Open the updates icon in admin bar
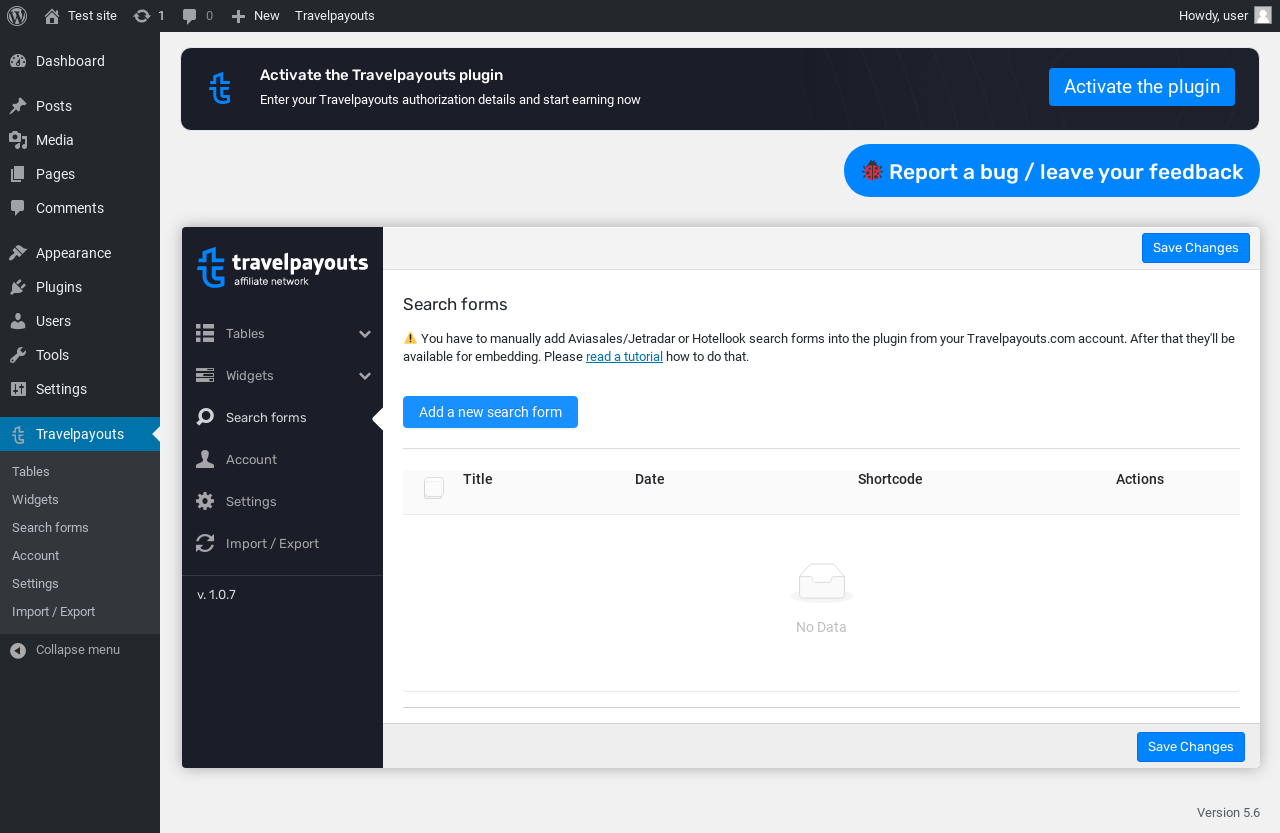 (142, 16)
